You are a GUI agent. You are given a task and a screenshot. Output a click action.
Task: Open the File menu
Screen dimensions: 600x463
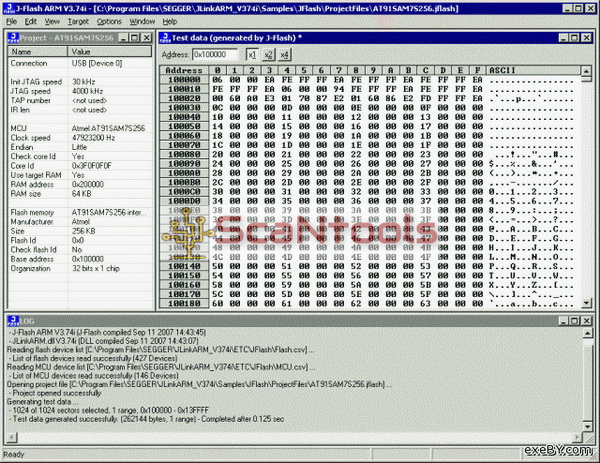coord(11,21)
